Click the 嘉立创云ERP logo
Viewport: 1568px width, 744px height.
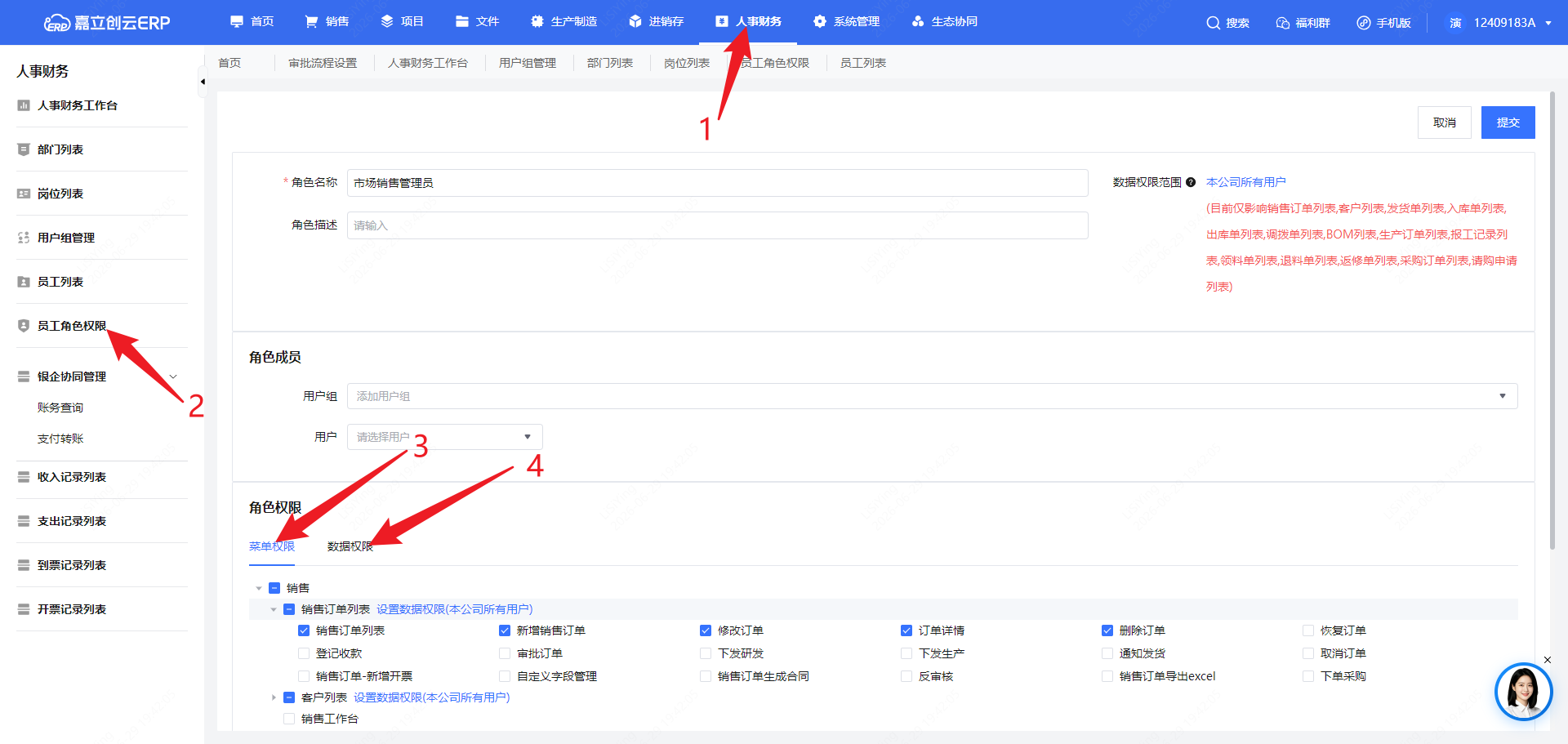tap(107, 23)
